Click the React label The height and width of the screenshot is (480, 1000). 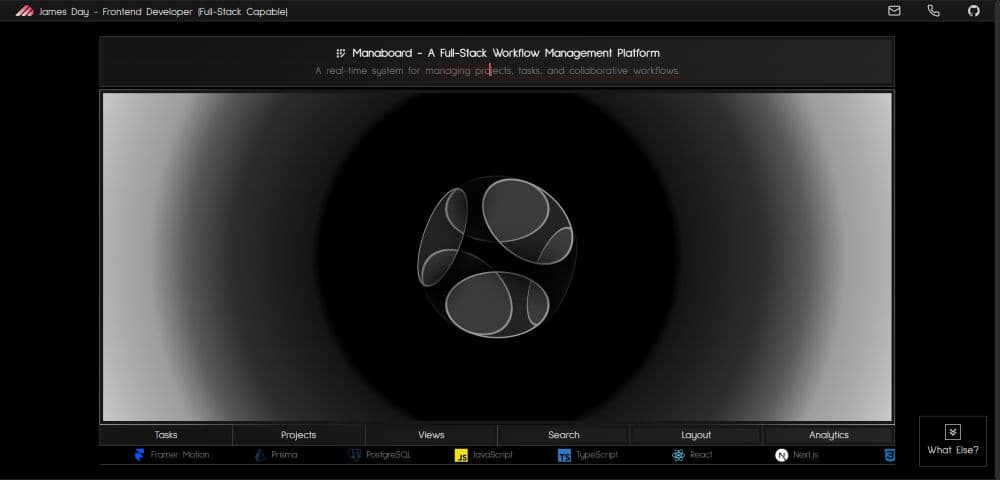pos(701,455)
